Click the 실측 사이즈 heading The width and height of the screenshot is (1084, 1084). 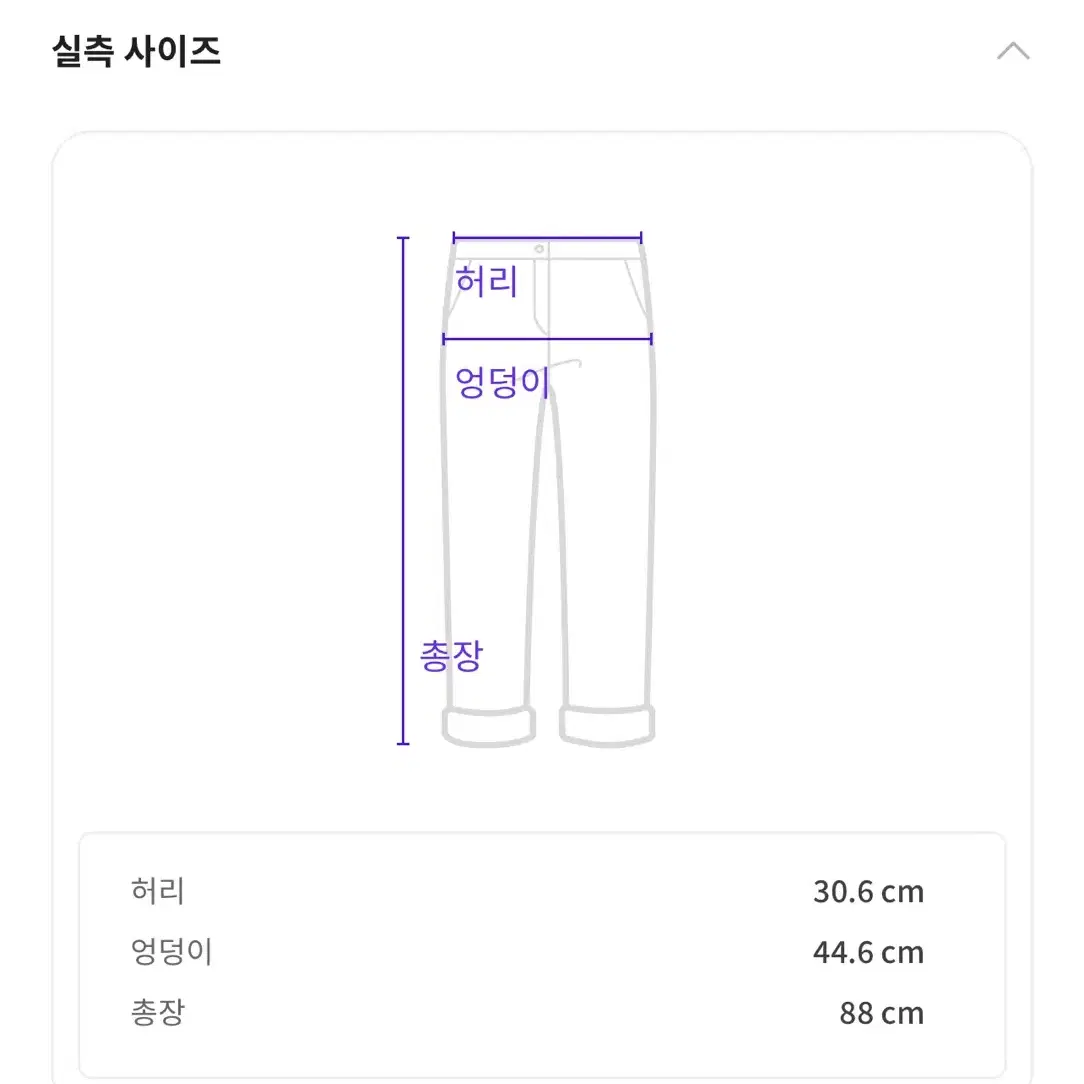tap(136, 51)
